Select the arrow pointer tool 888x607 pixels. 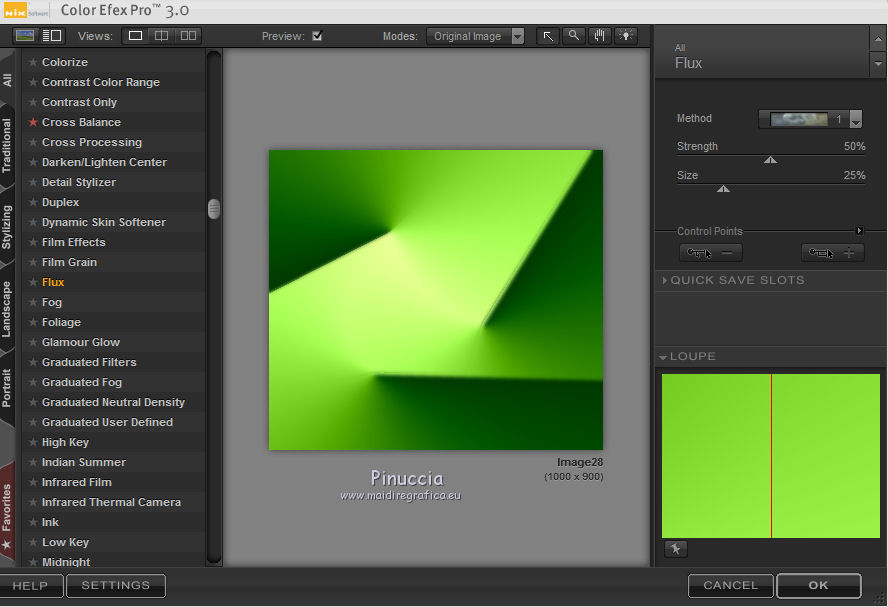tap(548, 36)
